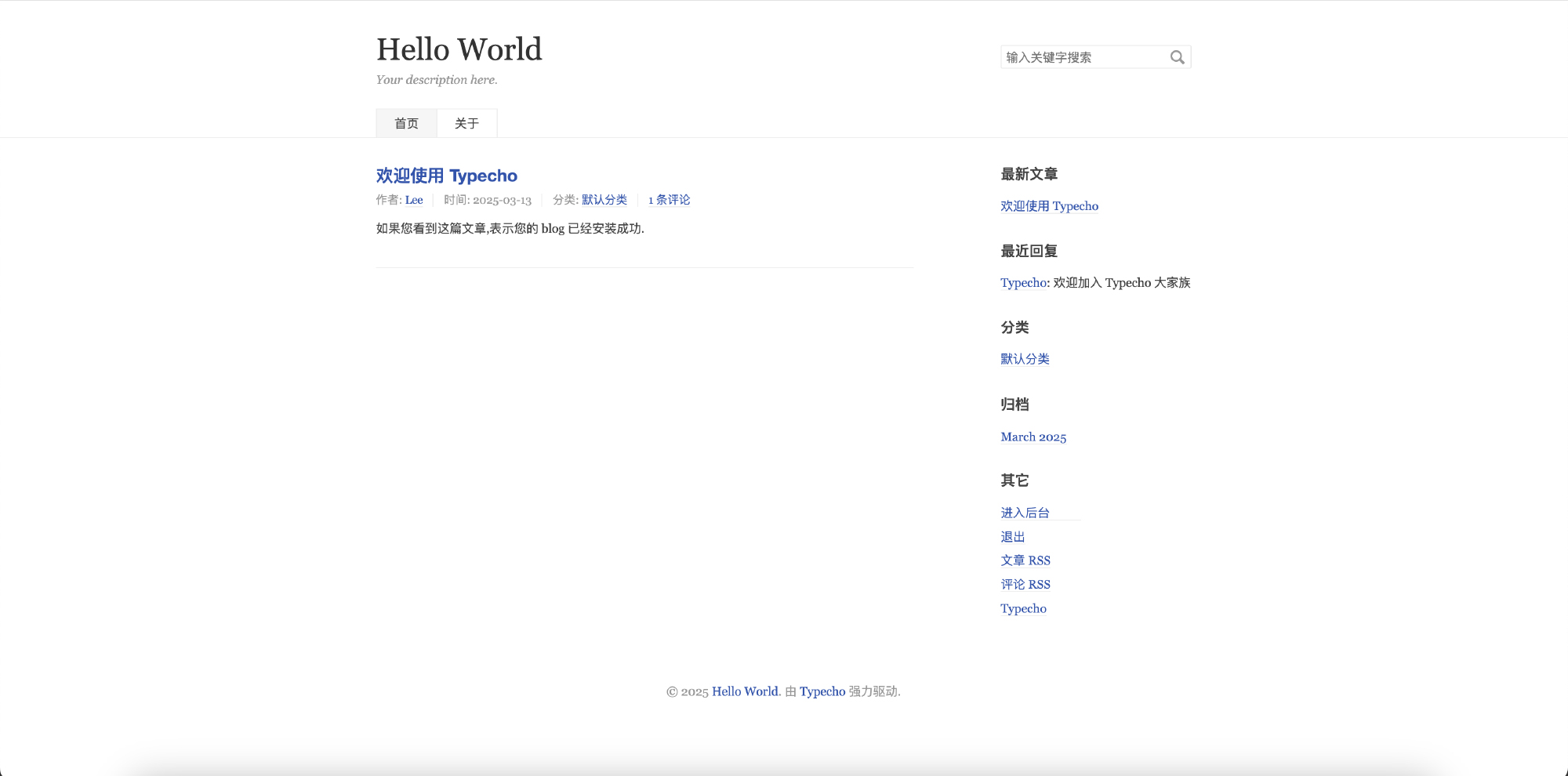Switch to the 关于 navigation tab
The image size is (1568, 776).
point(466,124)
